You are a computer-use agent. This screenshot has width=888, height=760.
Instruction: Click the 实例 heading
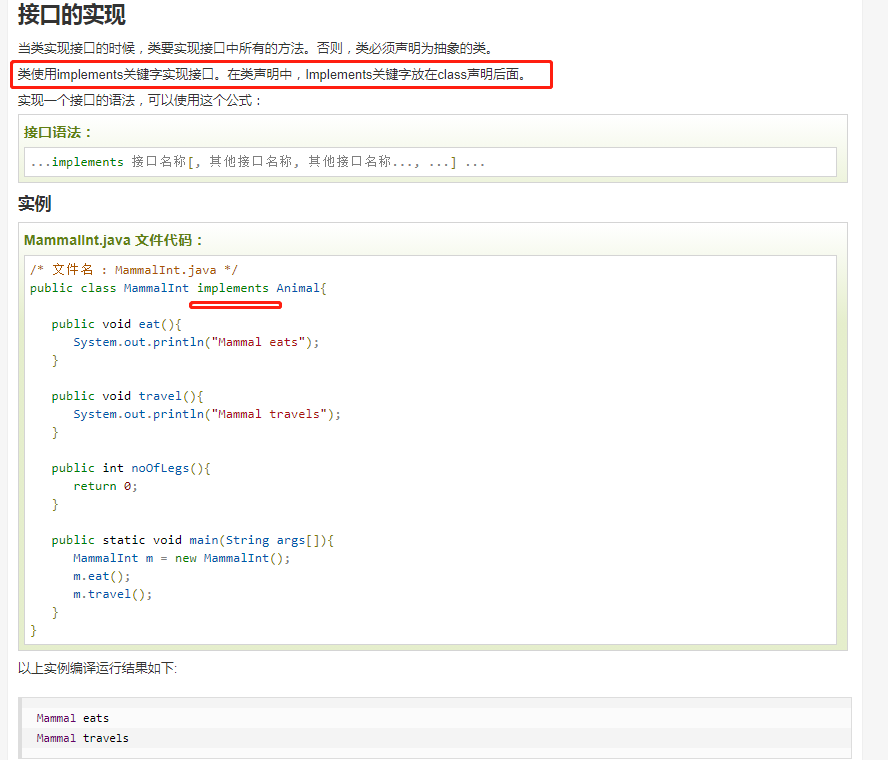point(35,203)
